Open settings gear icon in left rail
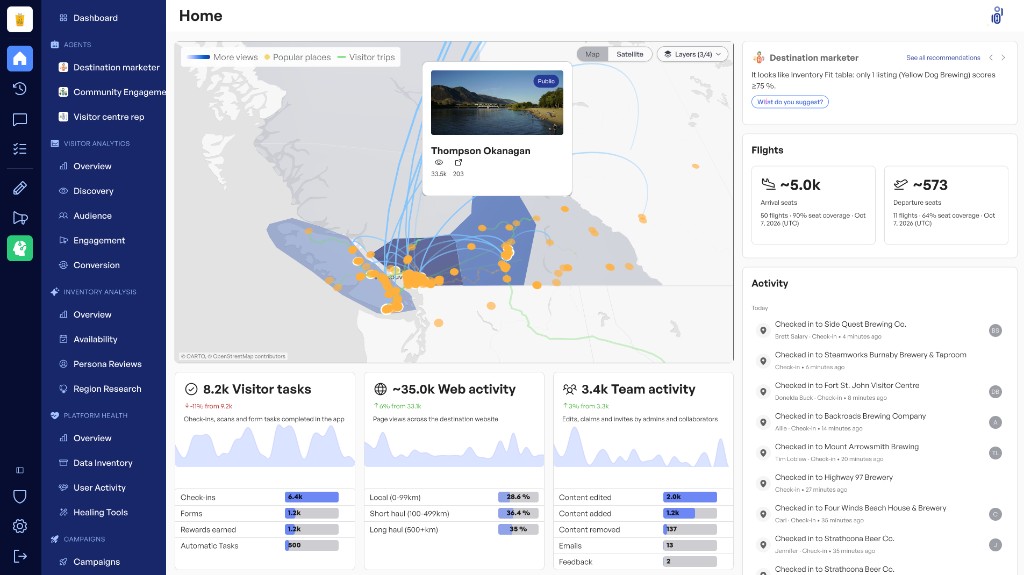The height and width of the screenshot is (575, 1024). (20, 526)
